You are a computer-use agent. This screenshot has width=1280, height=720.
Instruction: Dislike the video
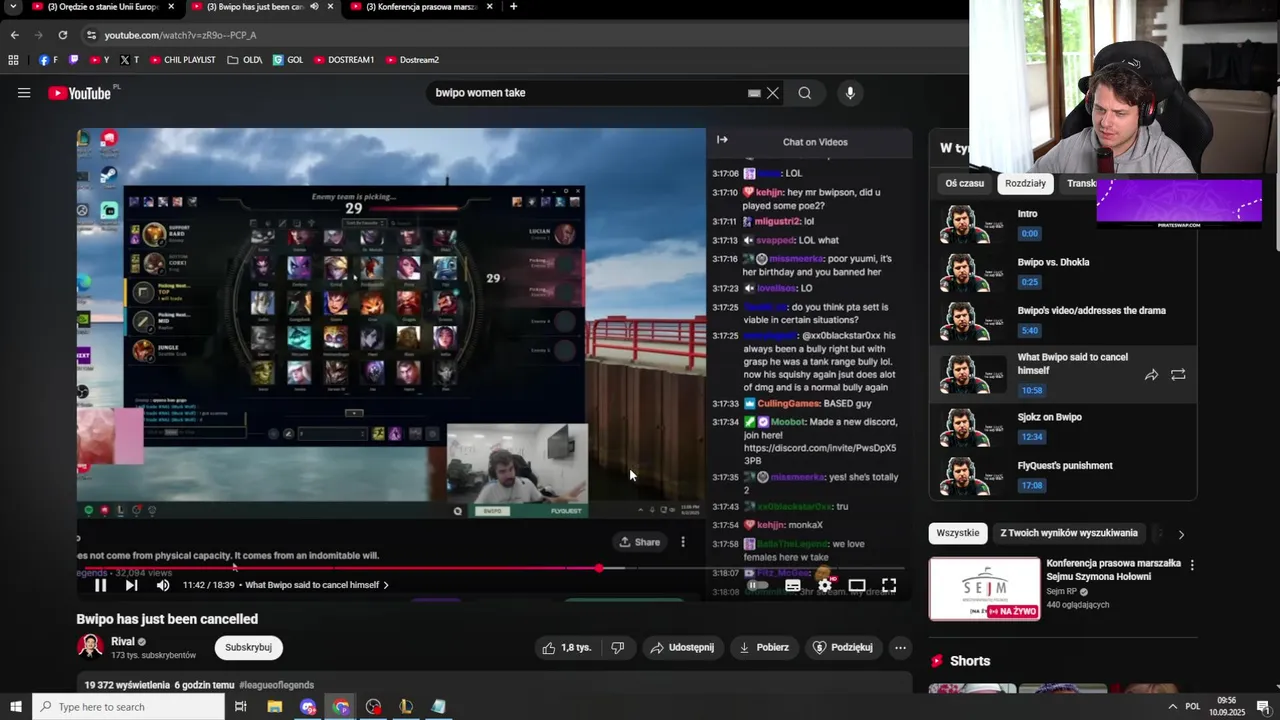tap(618, 647)
